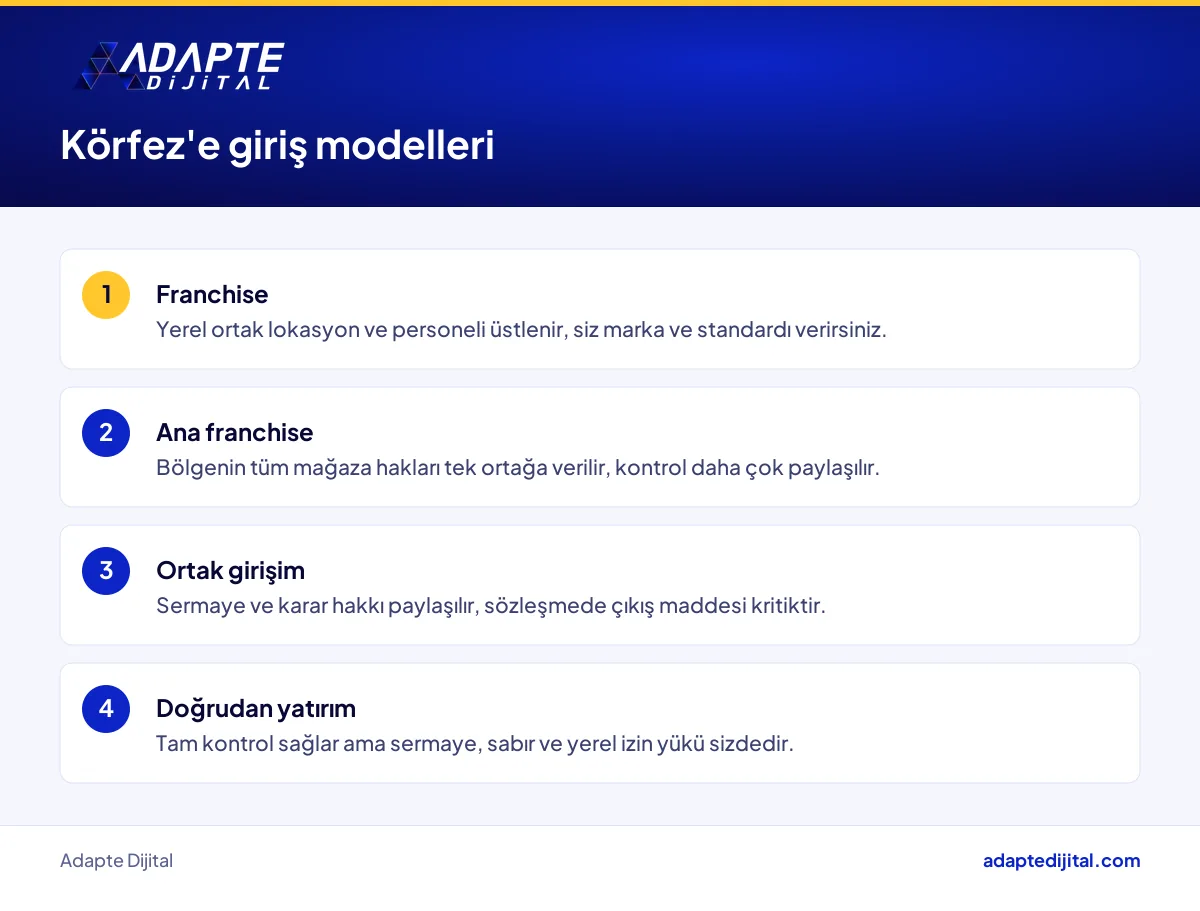Click the blue number 4 badge
The image size is (1200, 911).
point(106,709)
